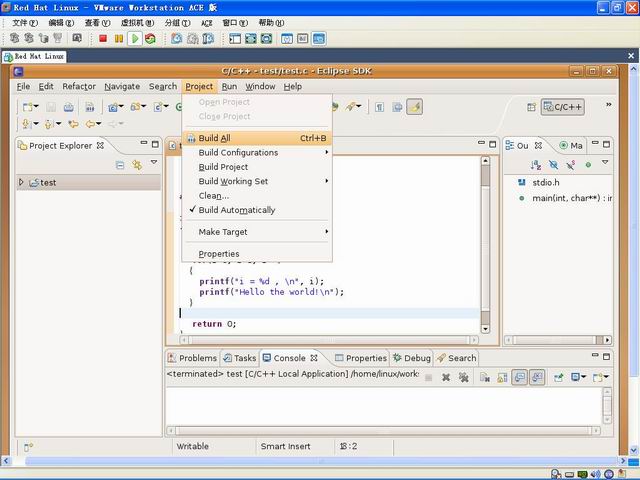This screenshot has width=640, height=480.
Task: Click Link with Editor in Project Explorer
Action: click(137, 165)
